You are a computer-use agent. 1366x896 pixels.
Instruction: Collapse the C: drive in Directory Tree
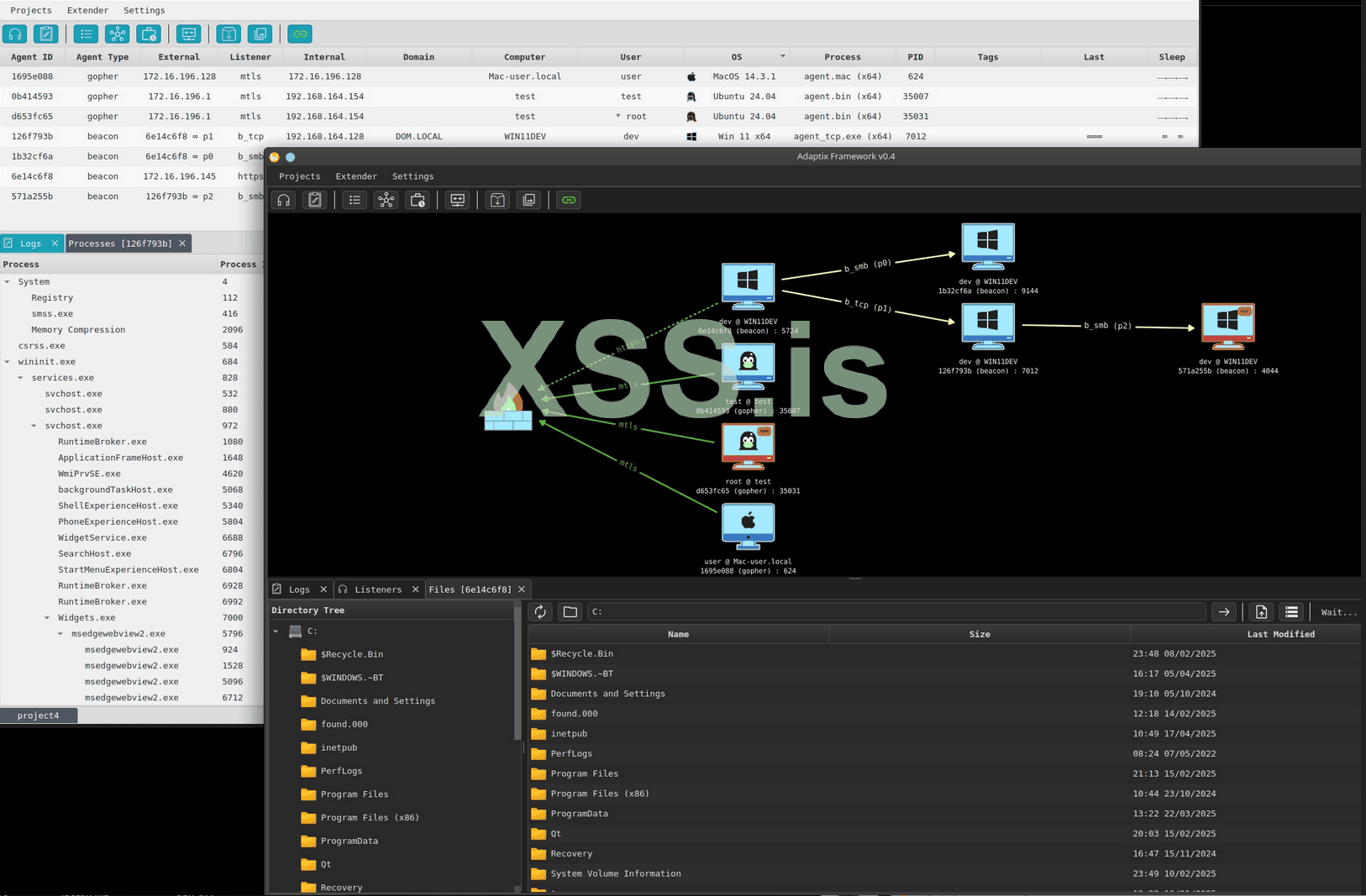(x=276, y=631)
